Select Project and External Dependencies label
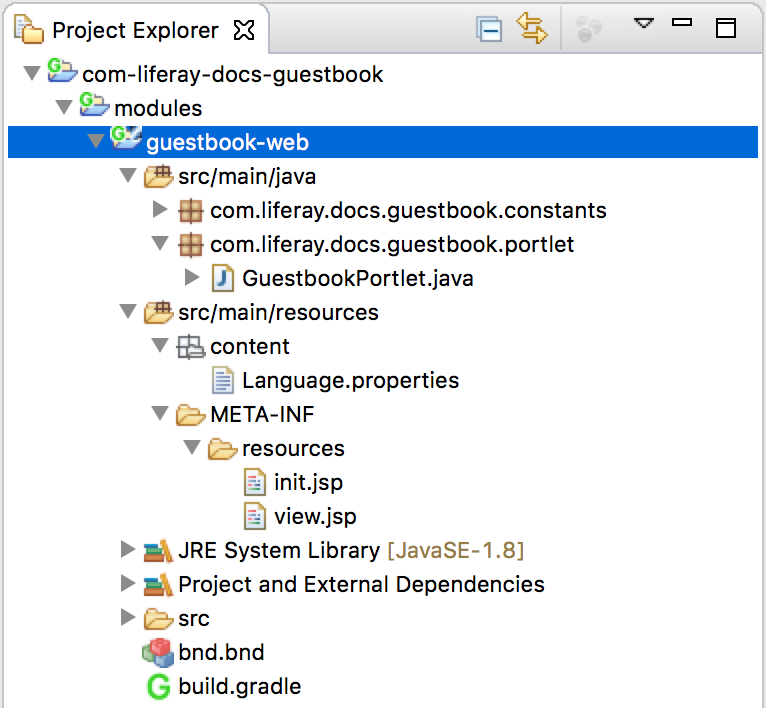This screenshot has height=708, width=766. click(x=362, y=584)
